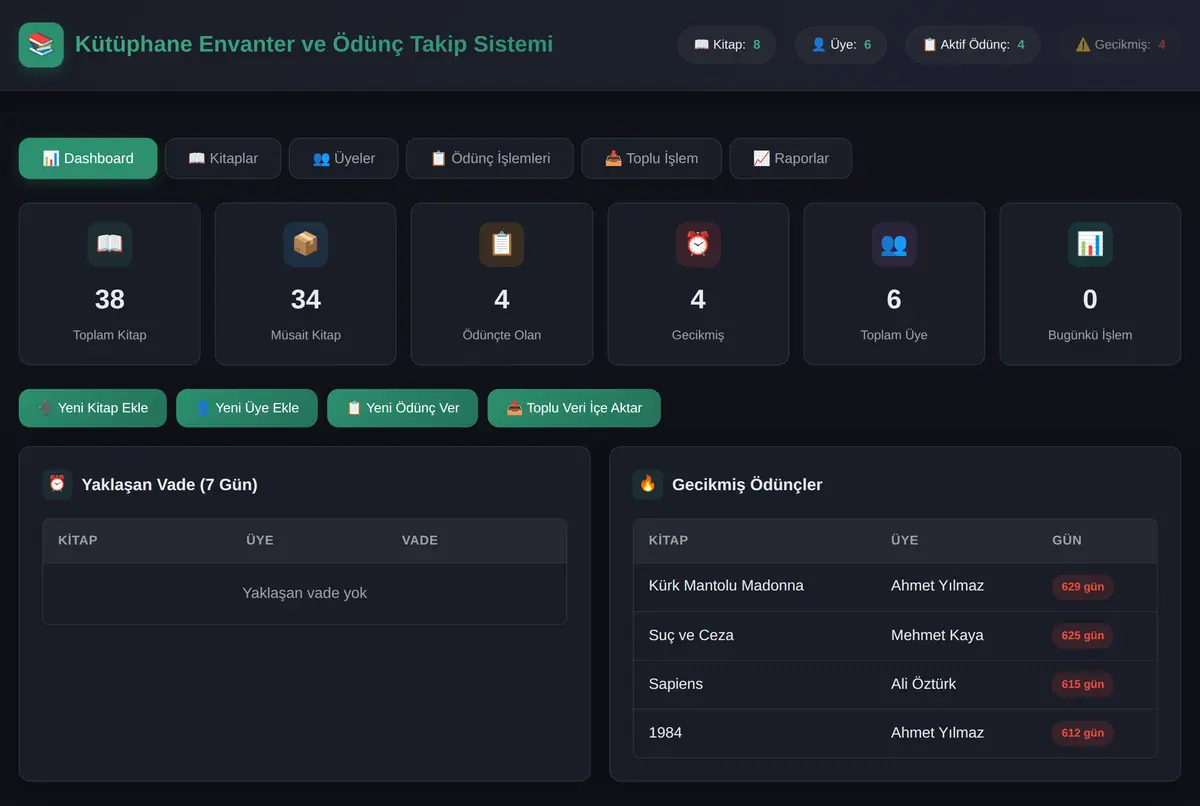The width and height of the screenshot is (1200, 806).
Task: Click member name Mehmet Kaya
Action: 937,635
